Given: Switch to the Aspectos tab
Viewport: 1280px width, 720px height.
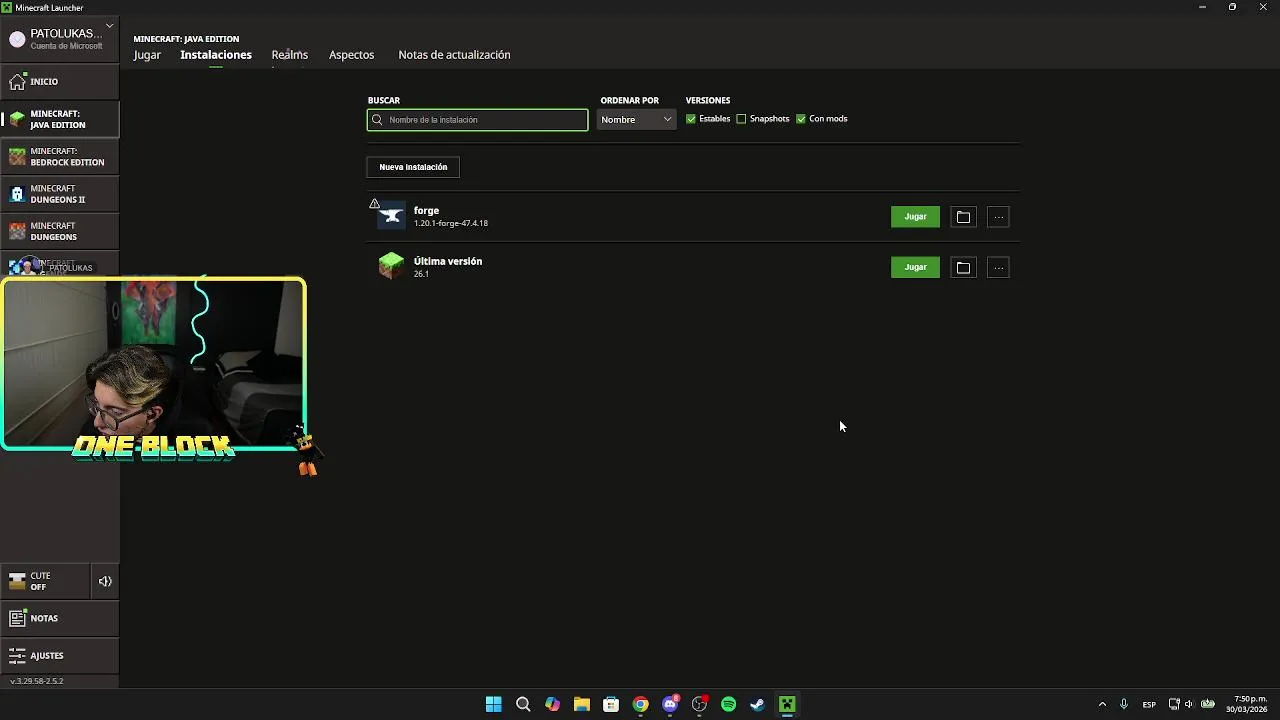Looking at the screenshot, I should 352,55.
